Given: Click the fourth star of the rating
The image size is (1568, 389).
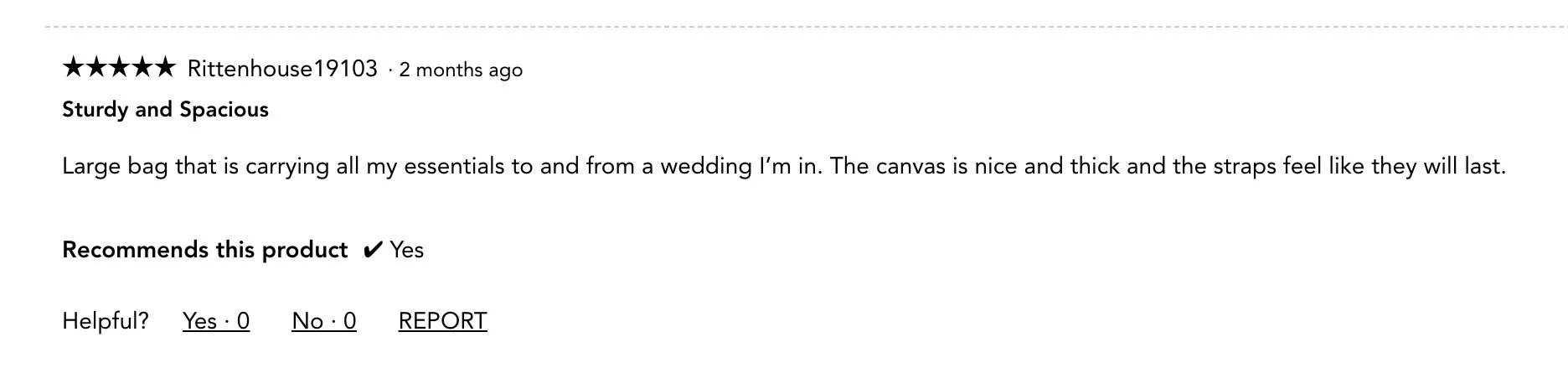Looking at the screenshot, I should (x=142, y=67).
